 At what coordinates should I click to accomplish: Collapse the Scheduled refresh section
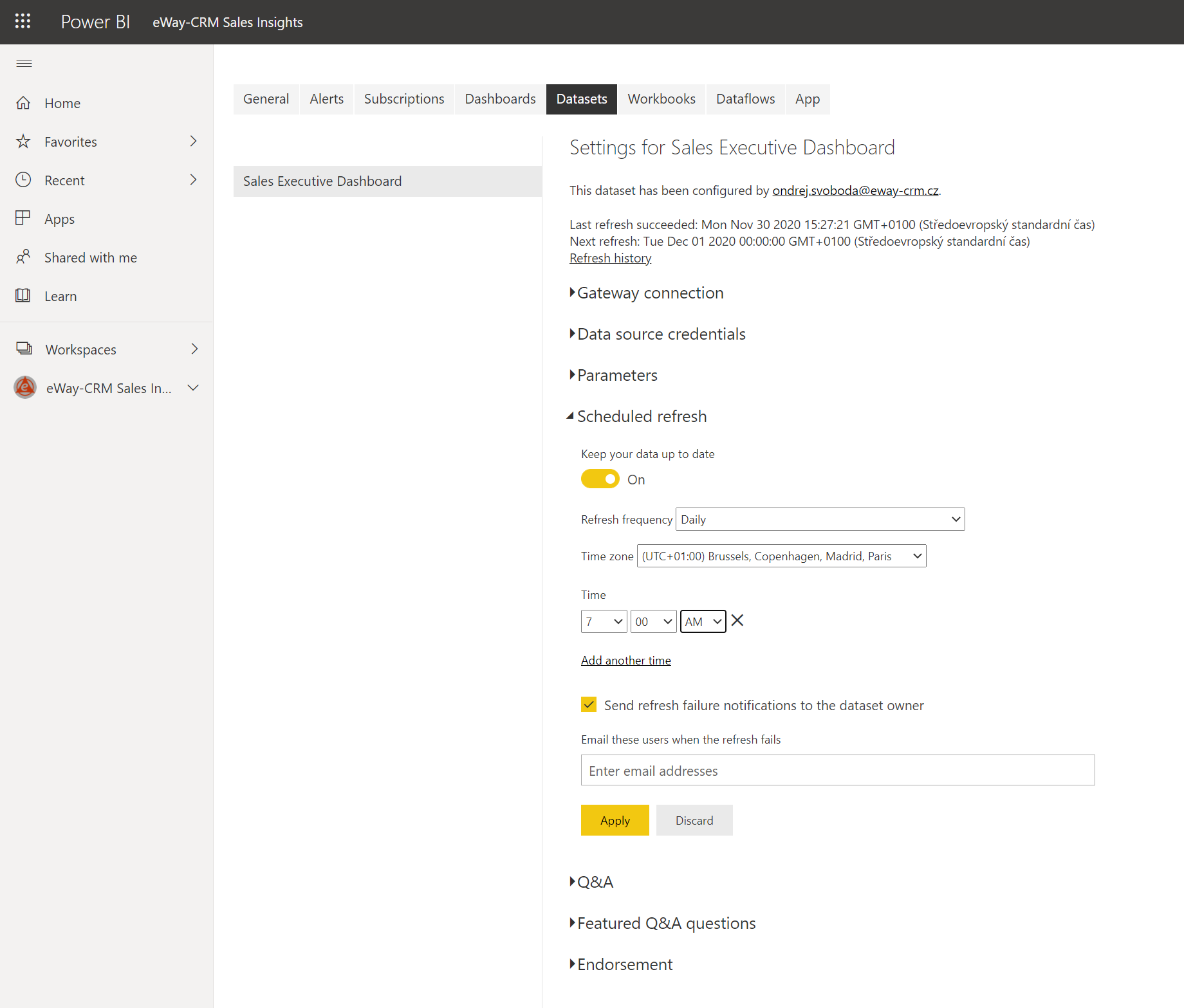[x=637, y=417]
